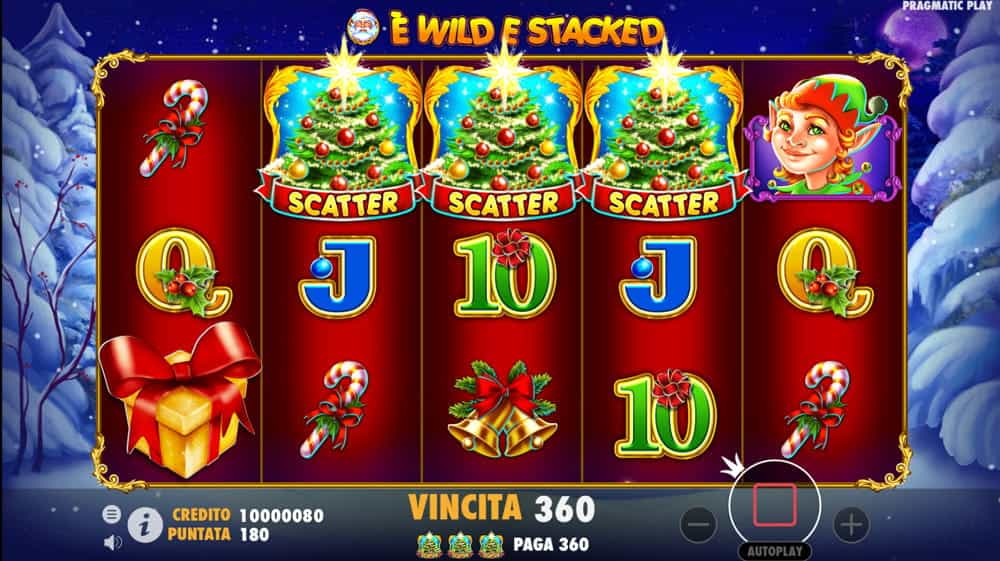Select the middle Scatter Christmas tree
1000x561 pixels.
503,137
